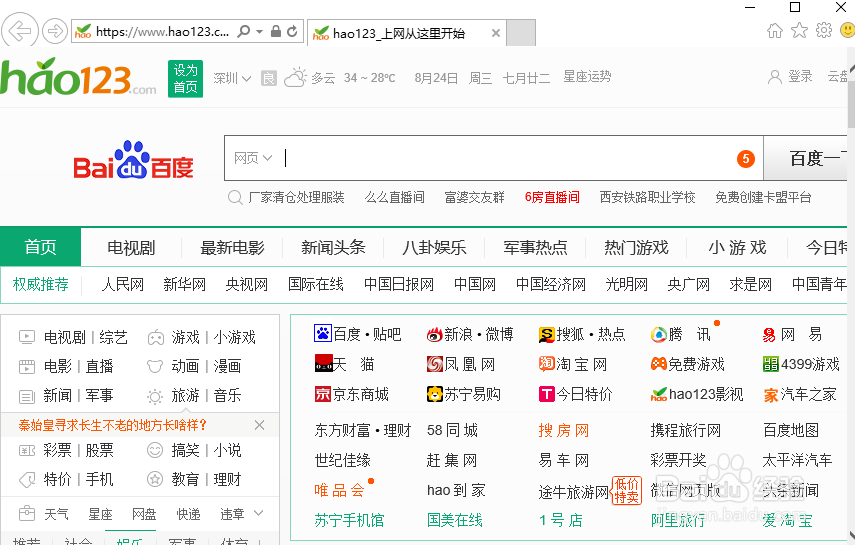
Task: Close the hao123 browser tab
Action: coord(496,33)
